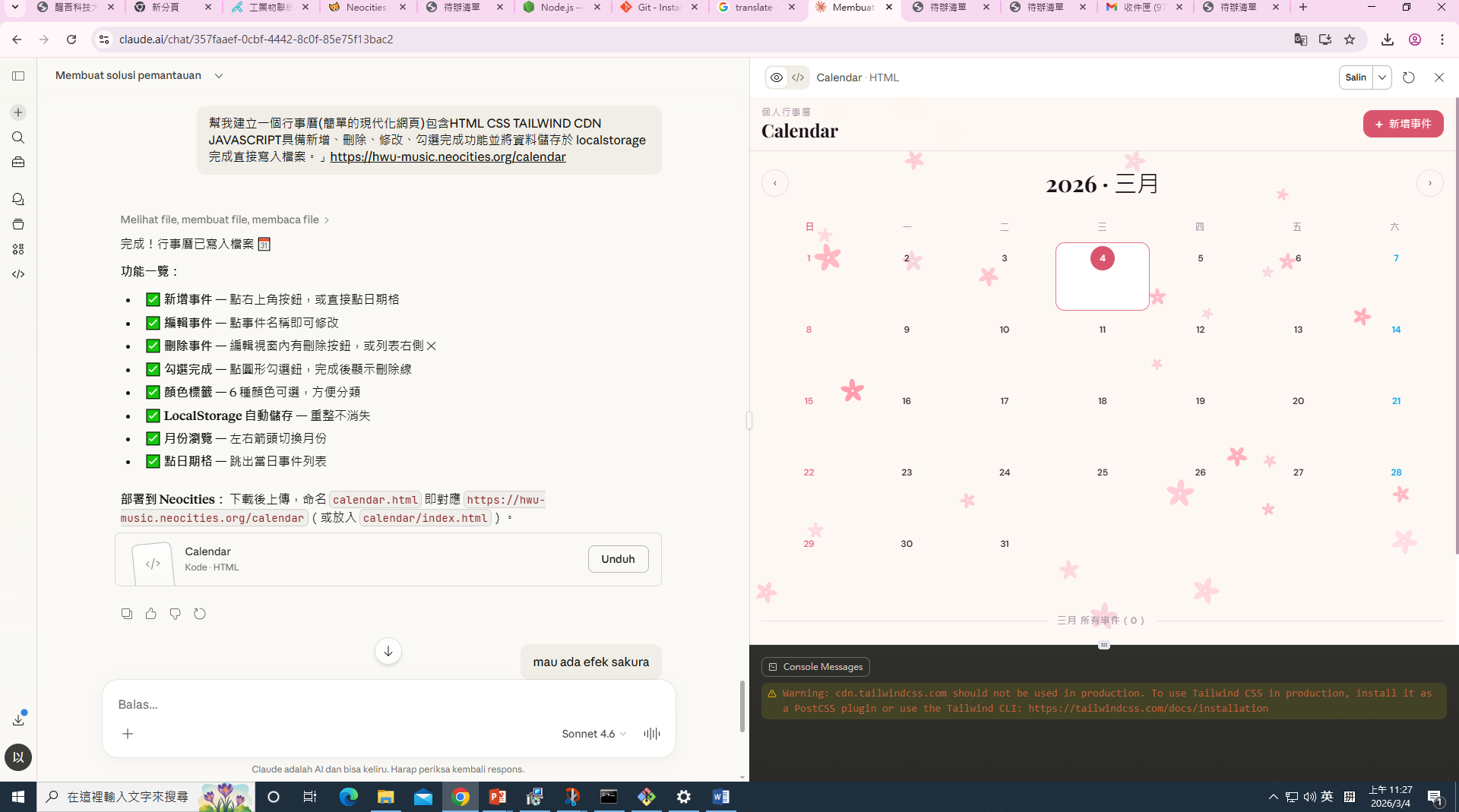Expand the Salin dropdown arrow
Image resolution: width=1459 pixels, height=812 pixels.
click(1382, 77)
